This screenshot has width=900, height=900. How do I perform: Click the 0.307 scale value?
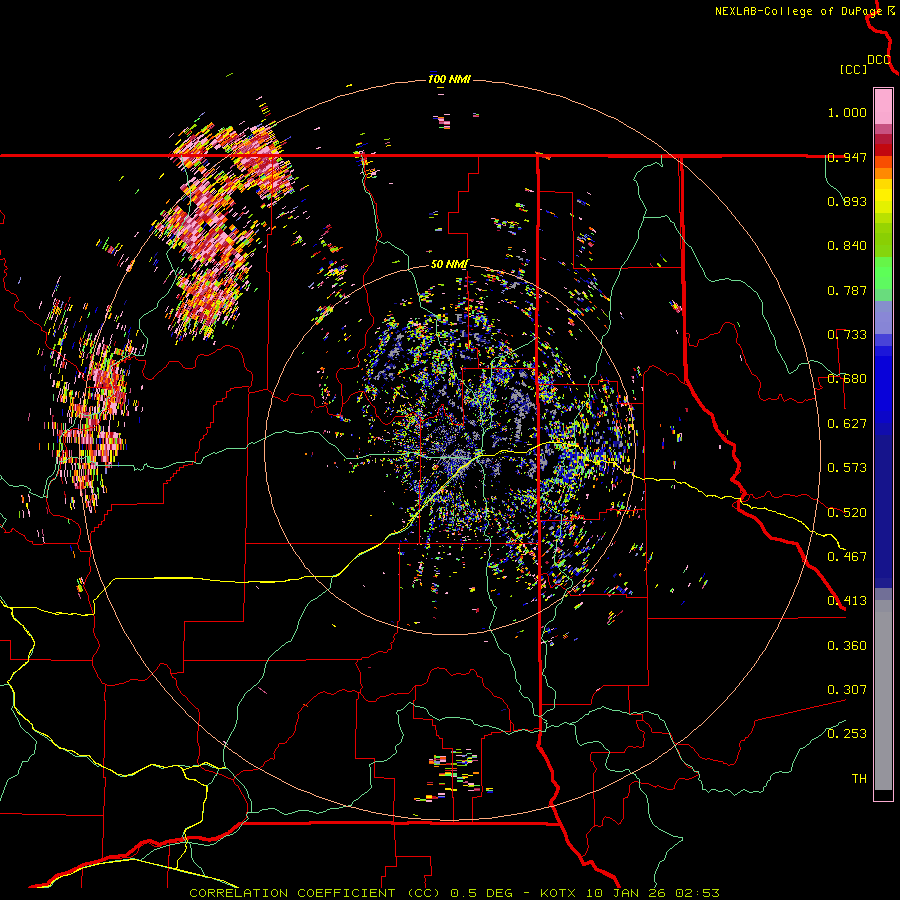click(x=847, y=690)
